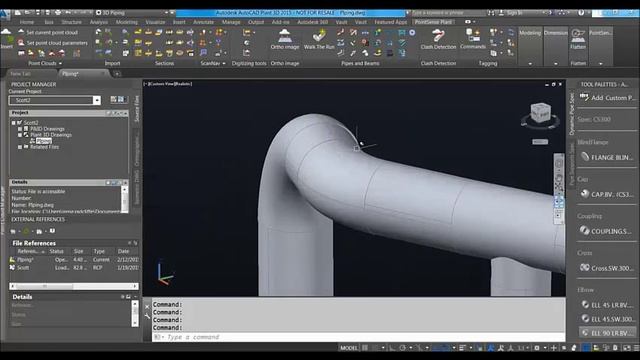
Task: Close the command line panel
Action: point(147,307)
